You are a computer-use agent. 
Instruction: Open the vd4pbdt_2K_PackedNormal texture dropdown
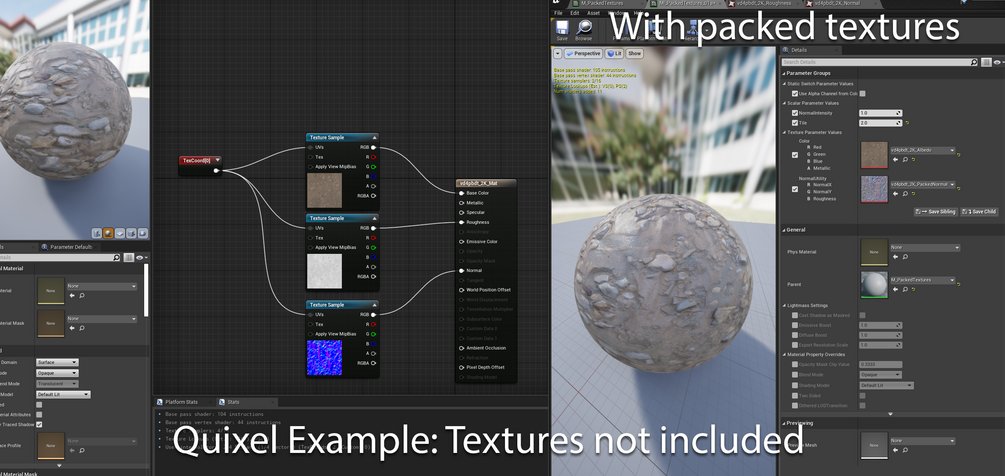(923, 185)
